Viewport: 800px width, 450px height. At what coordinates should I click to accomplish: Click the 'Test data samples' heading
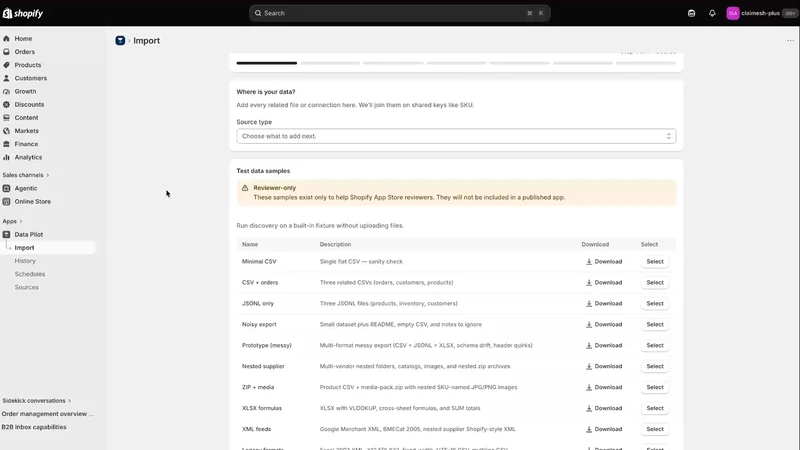point(263,171)
